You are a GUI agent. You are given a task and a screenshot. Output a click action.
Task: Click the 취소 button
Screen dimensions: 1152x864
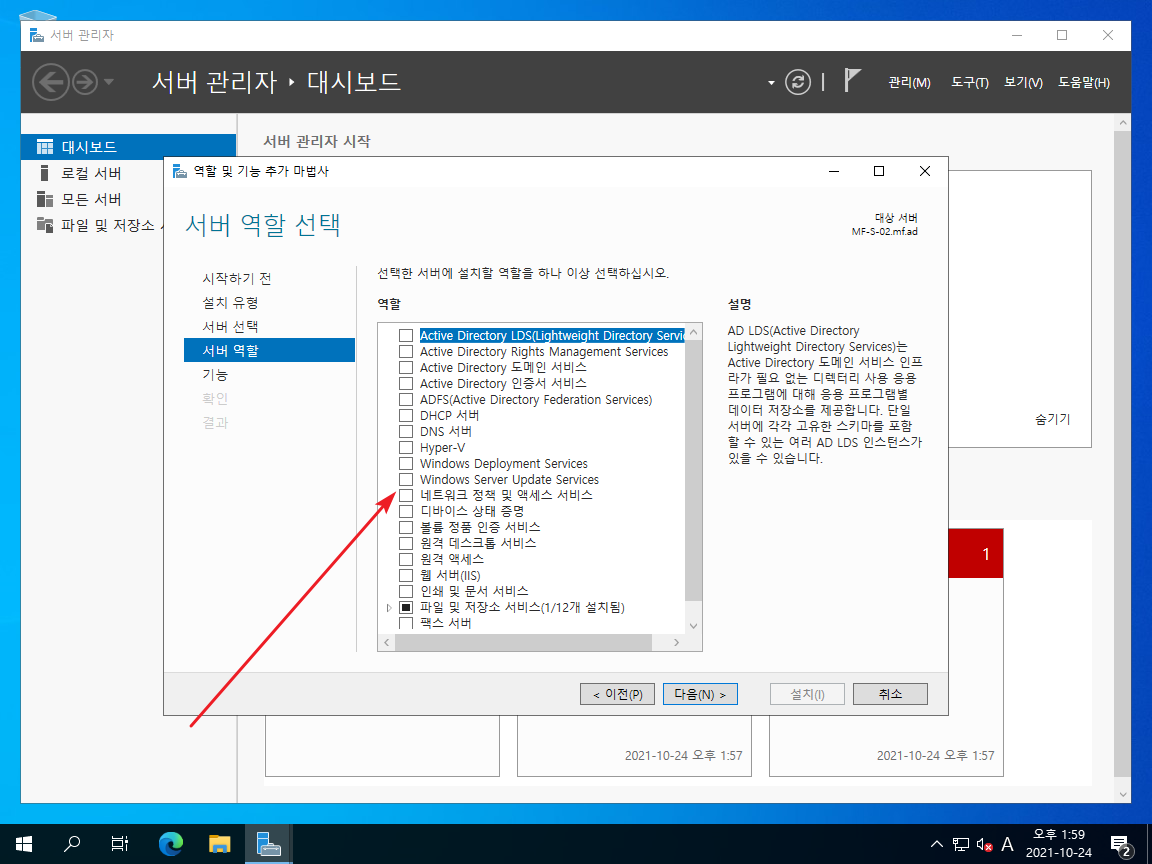pyautogui.click(x=890, y=694)
